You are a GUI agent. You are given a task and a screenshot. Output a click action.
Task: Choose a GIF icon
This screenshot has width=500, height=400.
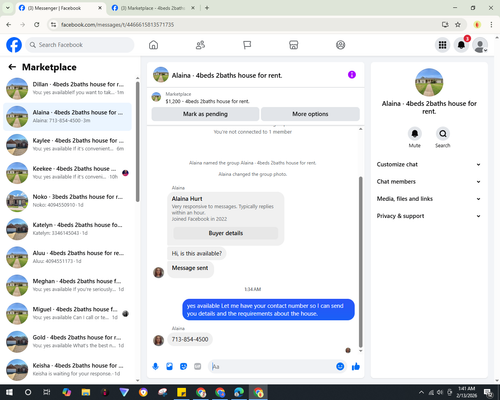pyautogui.click(x=198, y=367)
